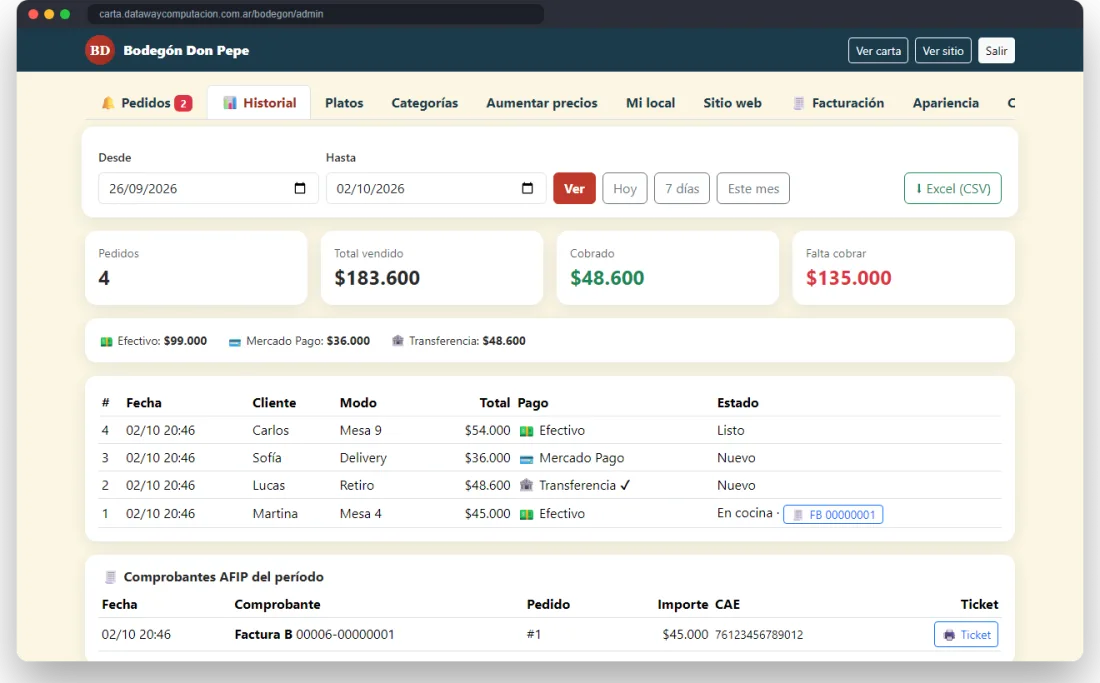Click the chart icon on Historial tab
Screen dimensions: 1100x683
coord(230,103)
